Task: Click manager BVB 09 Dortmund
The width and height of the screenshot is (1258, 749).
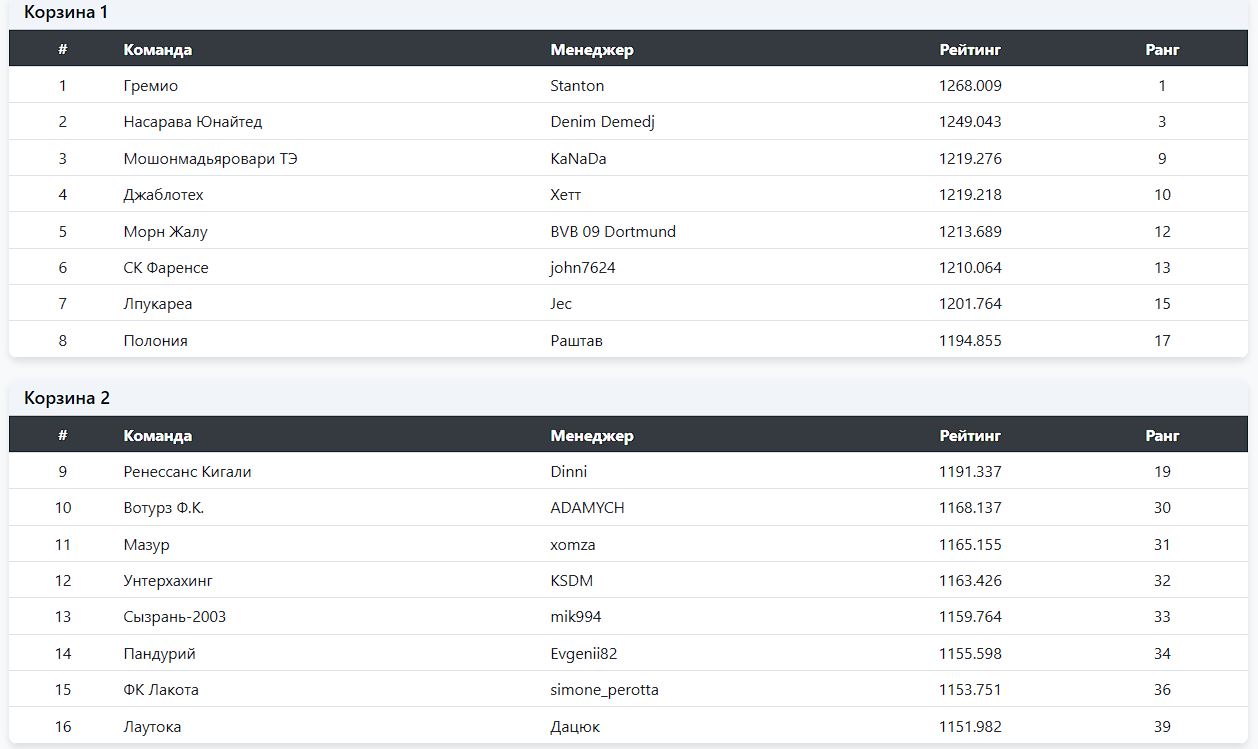Action: (x=613, y=232)
